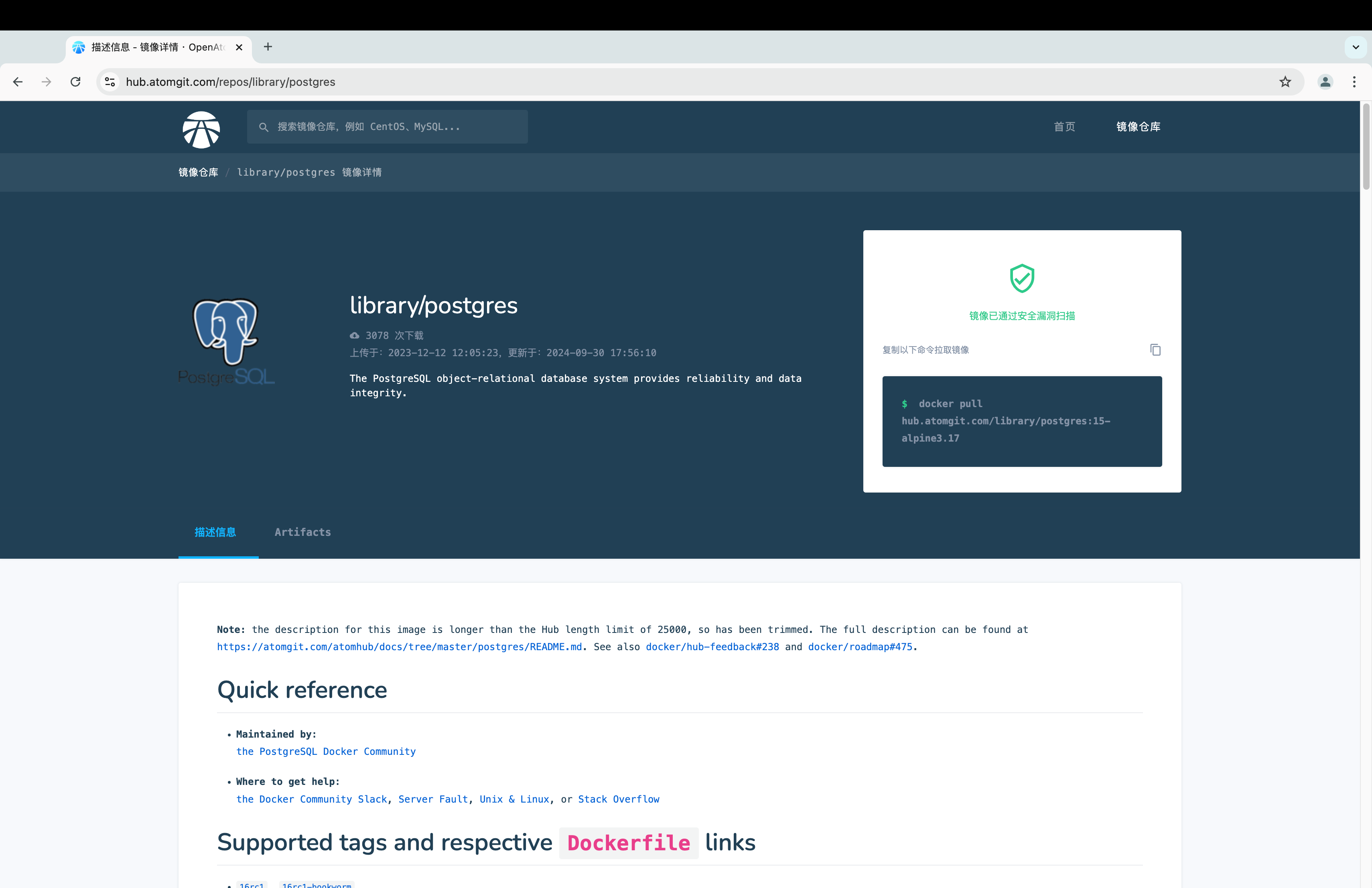Screen dimensions: 1372x888
Task: Bookmark this page with star icon
Action: [1285, 82]
